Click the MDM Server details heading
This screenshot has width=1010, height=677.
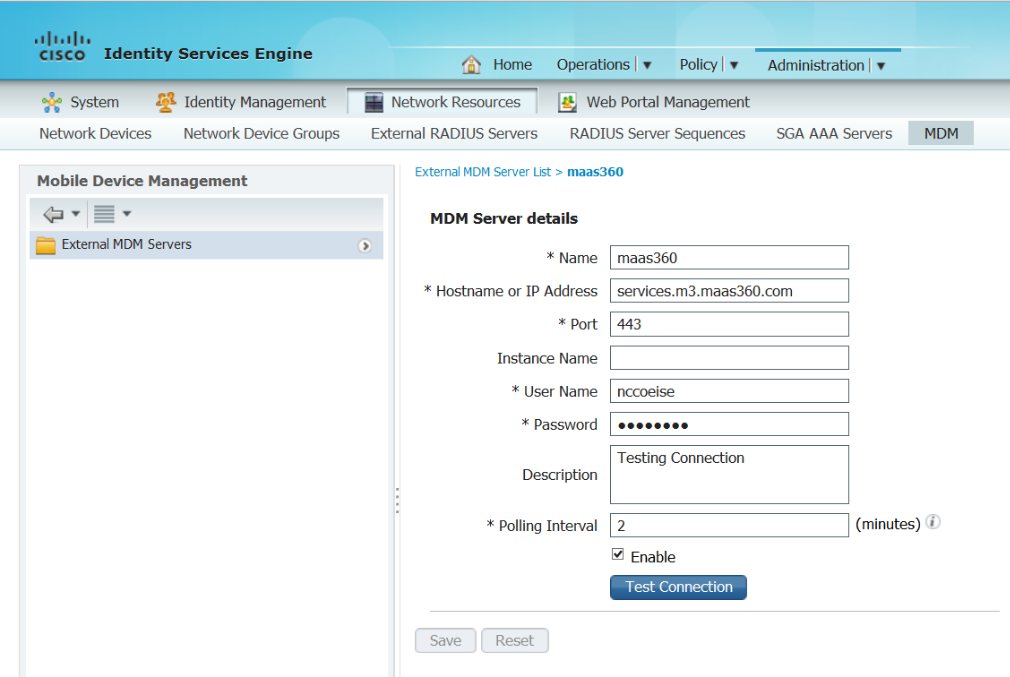(504, 218)
